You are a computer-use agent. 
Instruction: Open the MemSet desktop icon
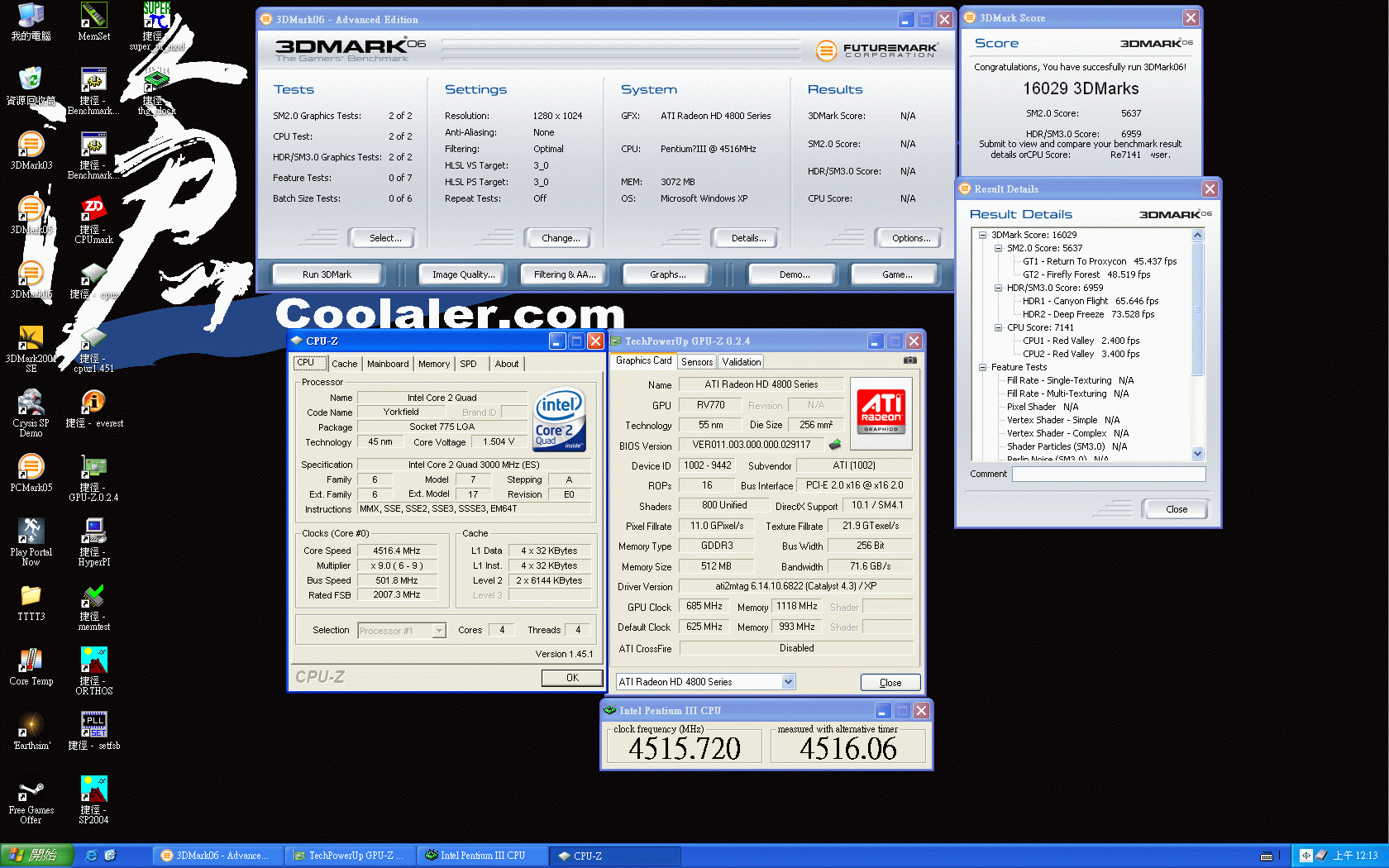click(93, 21)
